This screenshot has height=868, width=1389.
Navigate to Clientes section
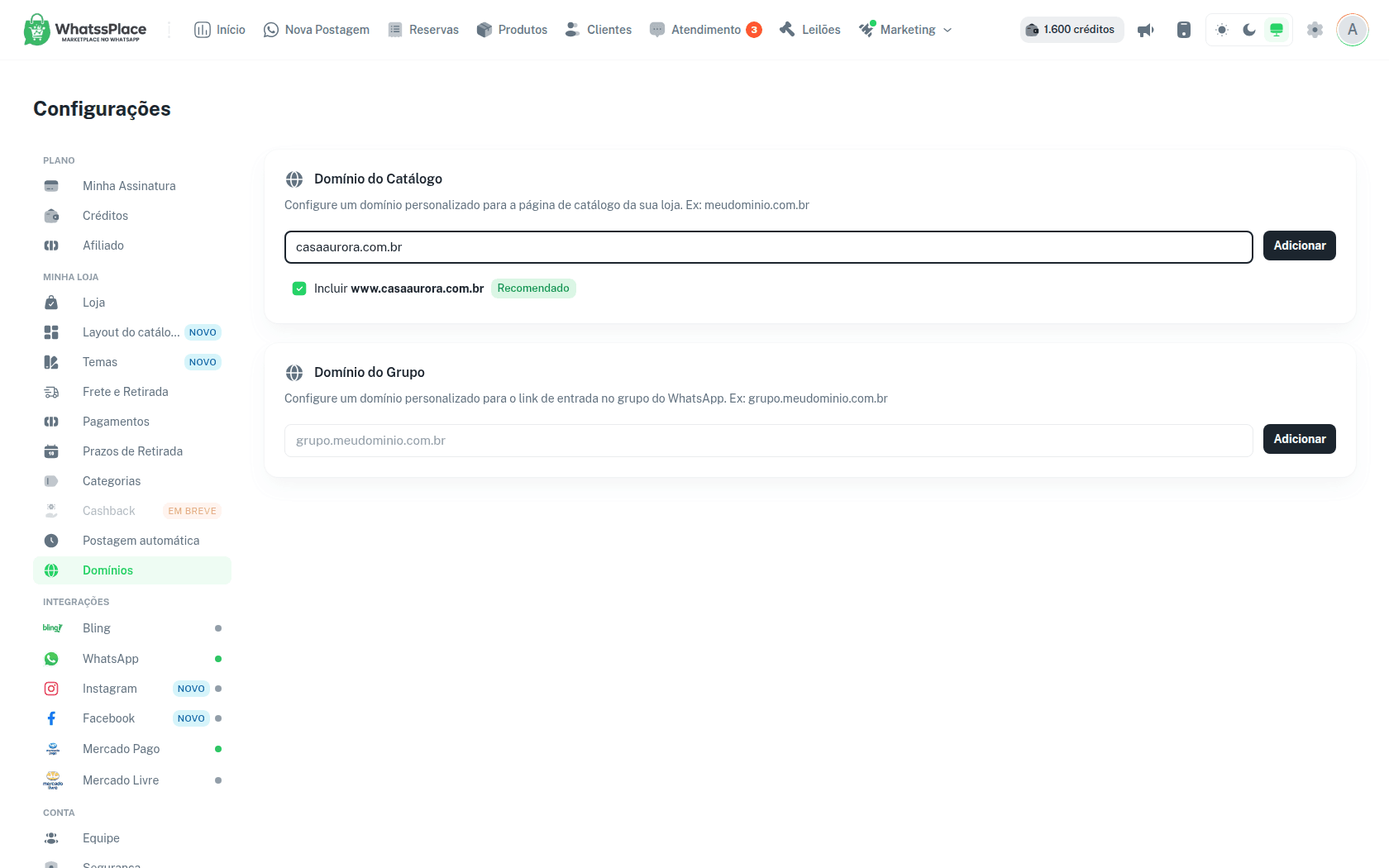tap(599, 30)
